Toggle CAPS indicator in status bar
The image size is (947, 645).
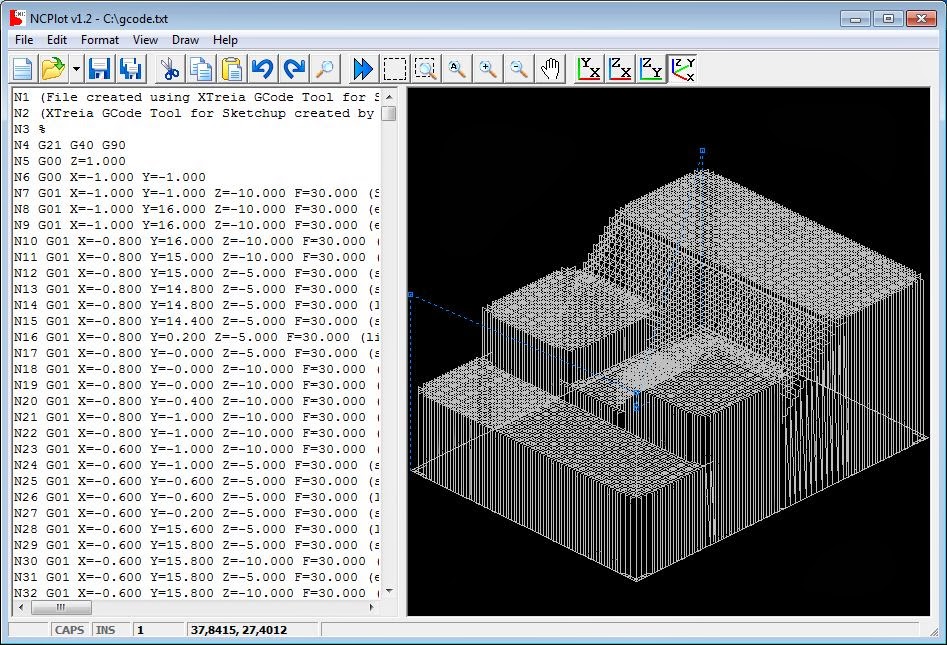(69, 630)
